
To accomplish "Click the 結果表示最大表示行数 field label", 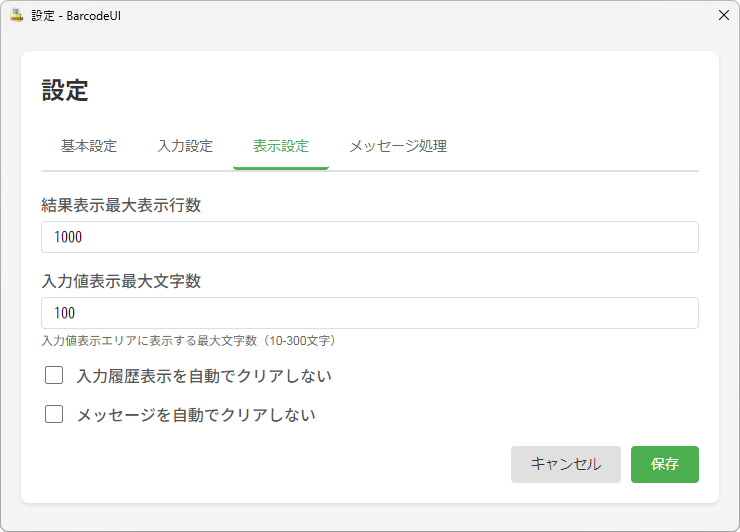I will click(x=121, y=205).
